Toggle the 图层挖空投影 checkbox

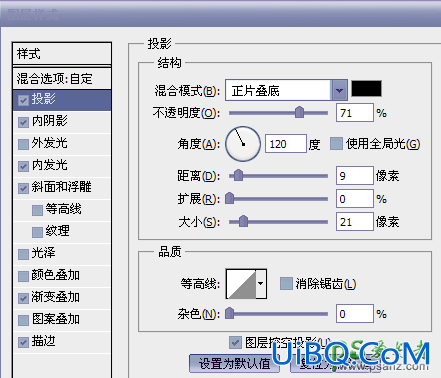pos(235,342)
